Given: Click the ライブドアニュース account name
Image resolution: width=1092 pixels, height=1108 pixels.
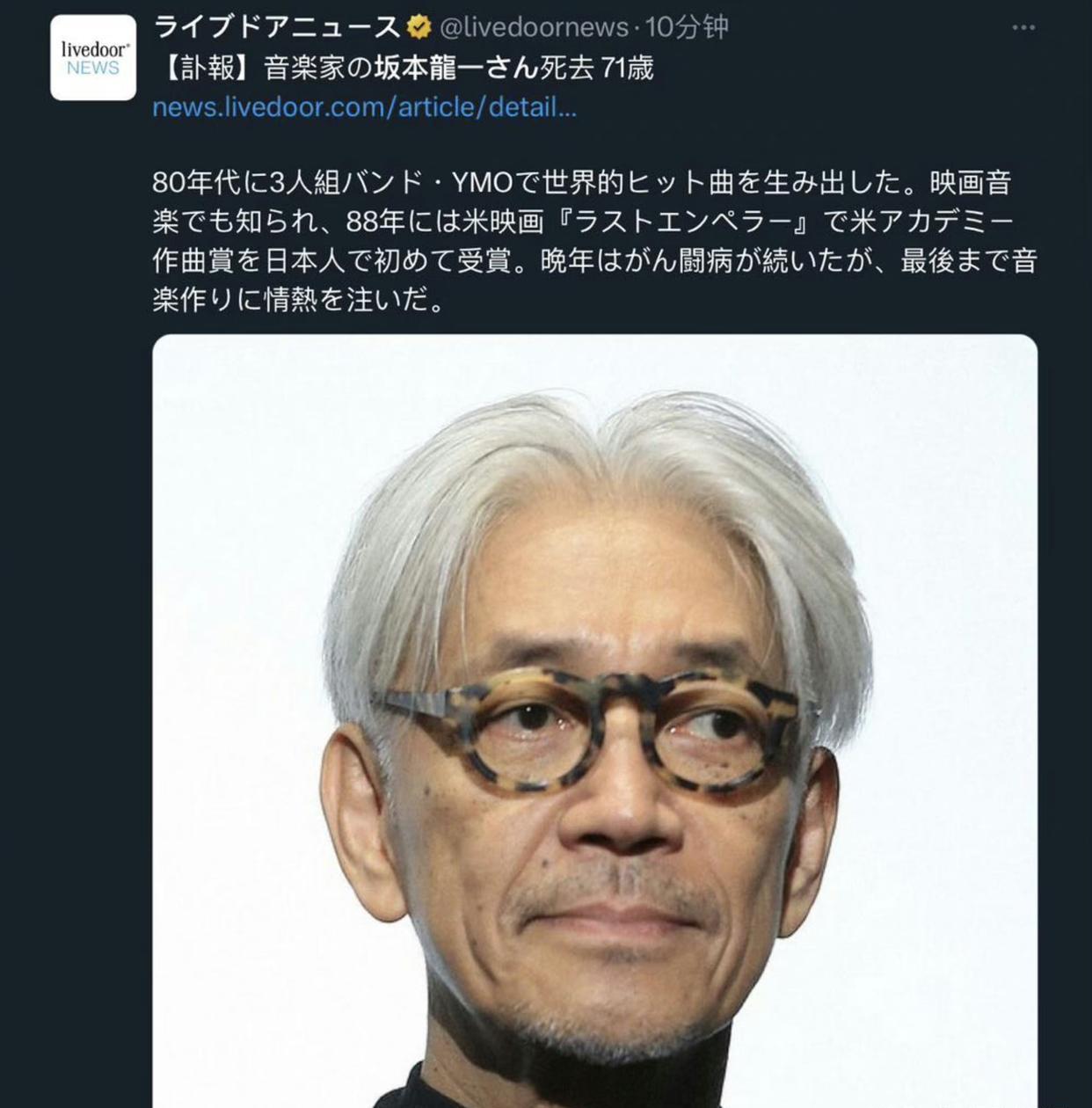Looking at the screenshot, I should (277, 27).
